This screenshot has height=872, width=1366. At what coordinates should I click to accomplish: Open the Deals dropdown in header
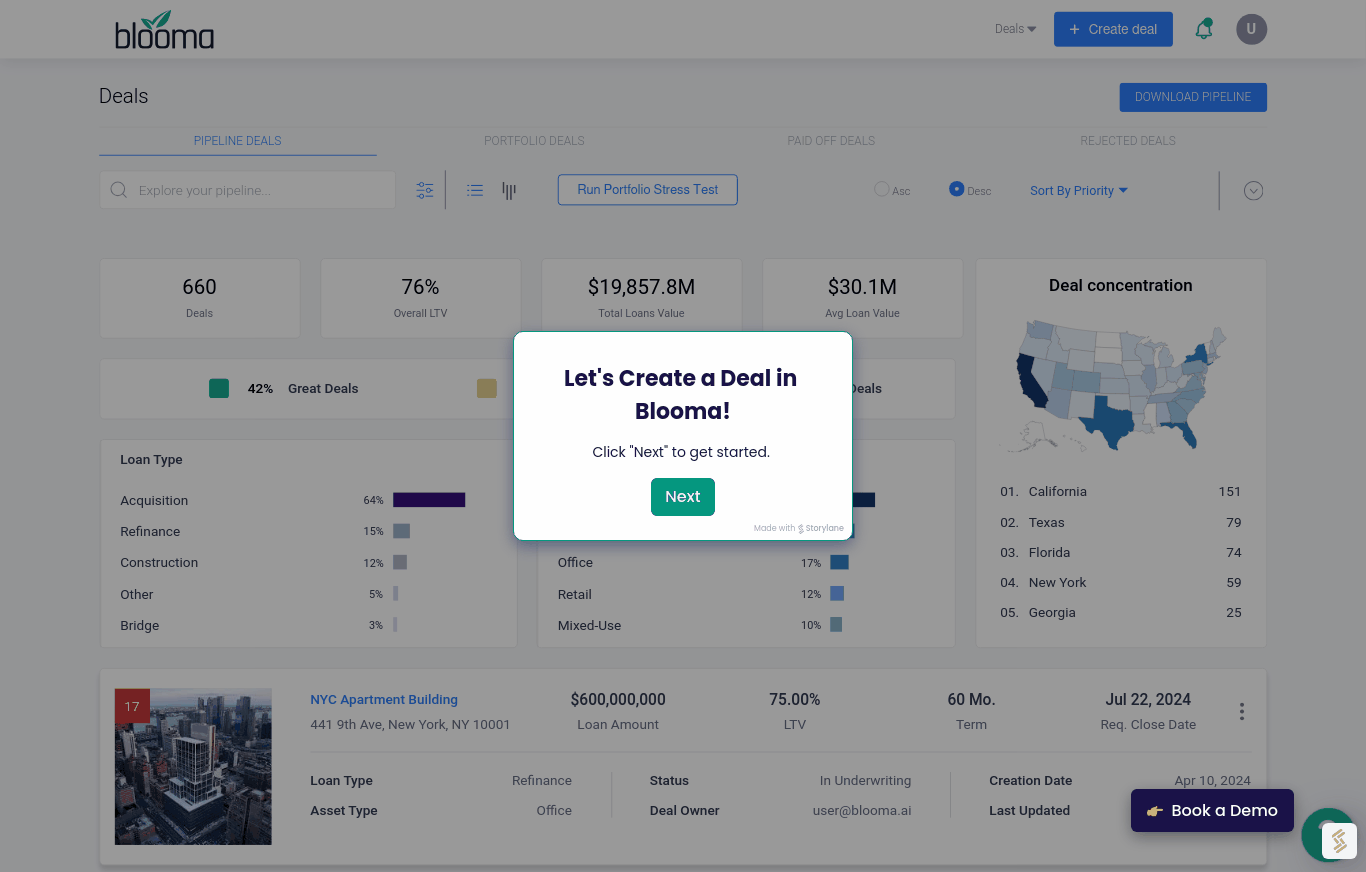click(x=1015, y=29)
